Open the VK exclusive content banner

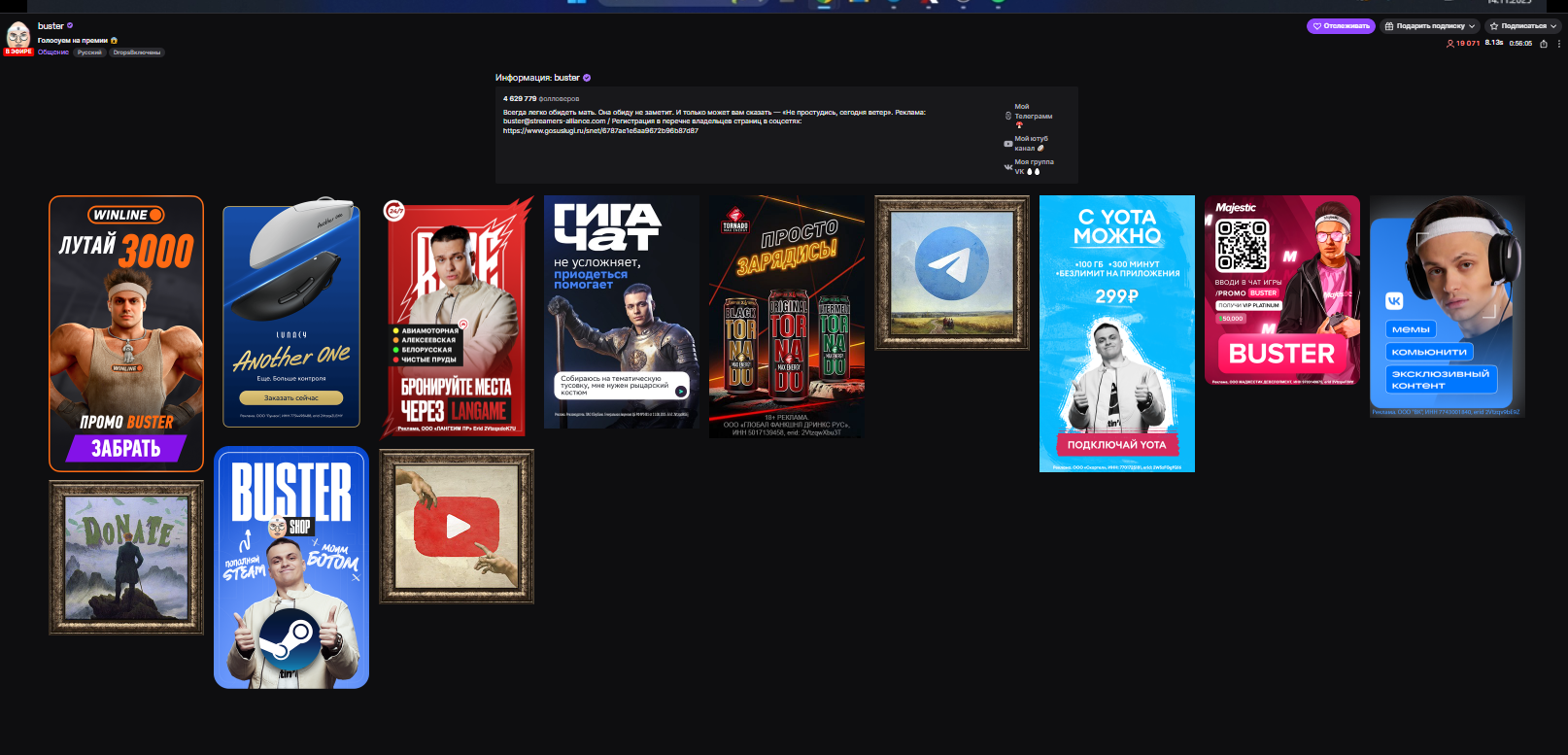coord(1448,306)
